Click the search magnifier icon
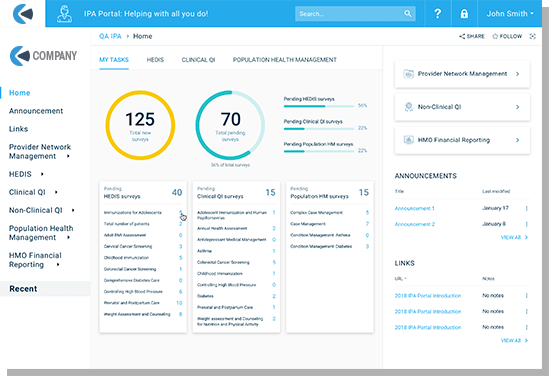This screenshot has width=549, height=376. point(408,14)
